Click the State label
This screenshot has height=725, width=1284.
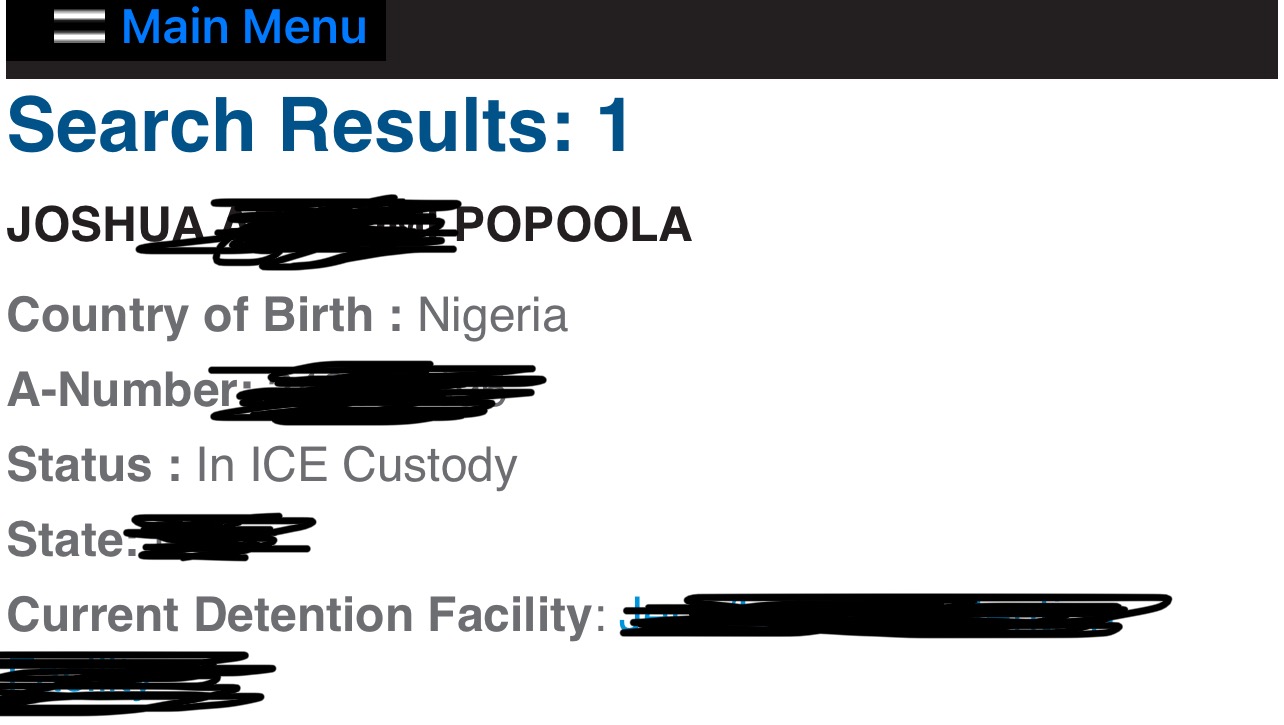click(x=68, y=540)
